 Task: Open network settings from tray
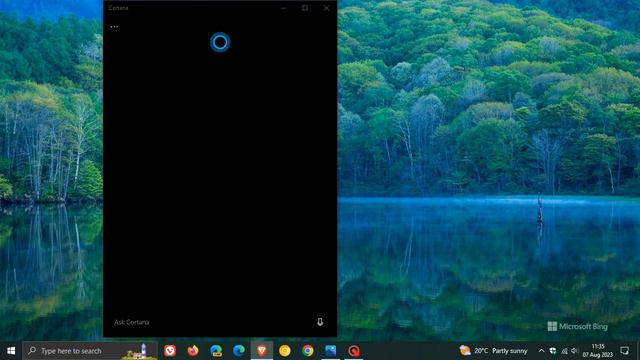point(564,351)
